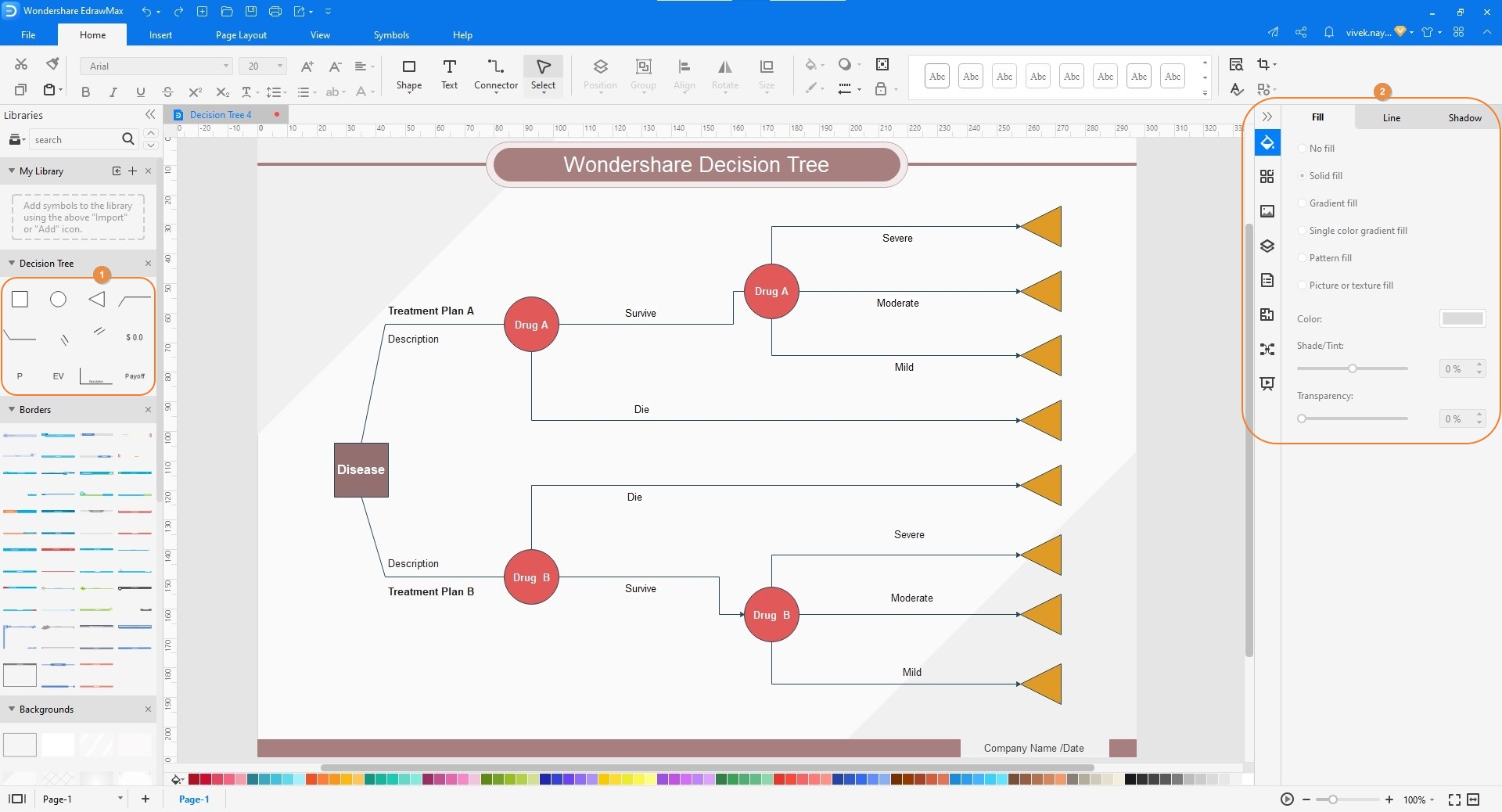Click the Find and Replace icon
This screenshot has width=1502, height=812.
coord(1236,64)
